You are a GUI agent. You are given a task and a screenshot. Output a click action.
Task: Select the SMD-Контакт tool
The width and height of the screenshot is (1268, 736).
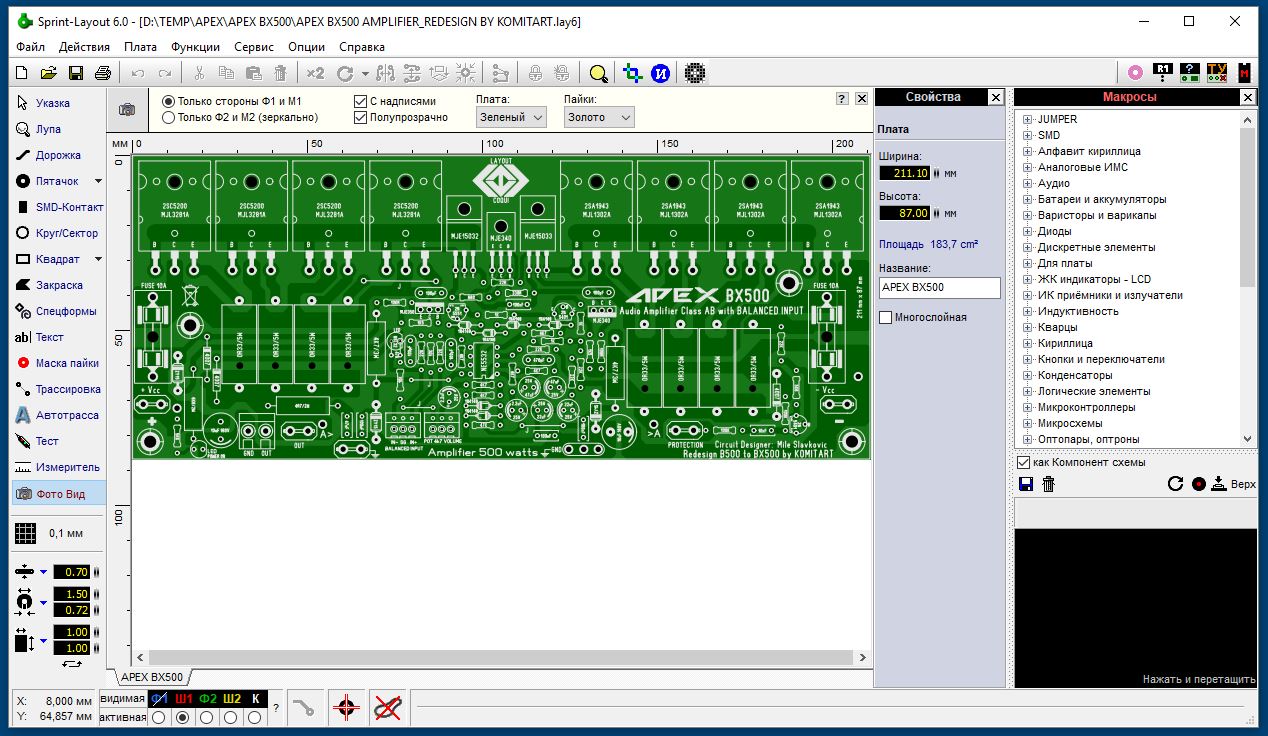tap(59, 207)
